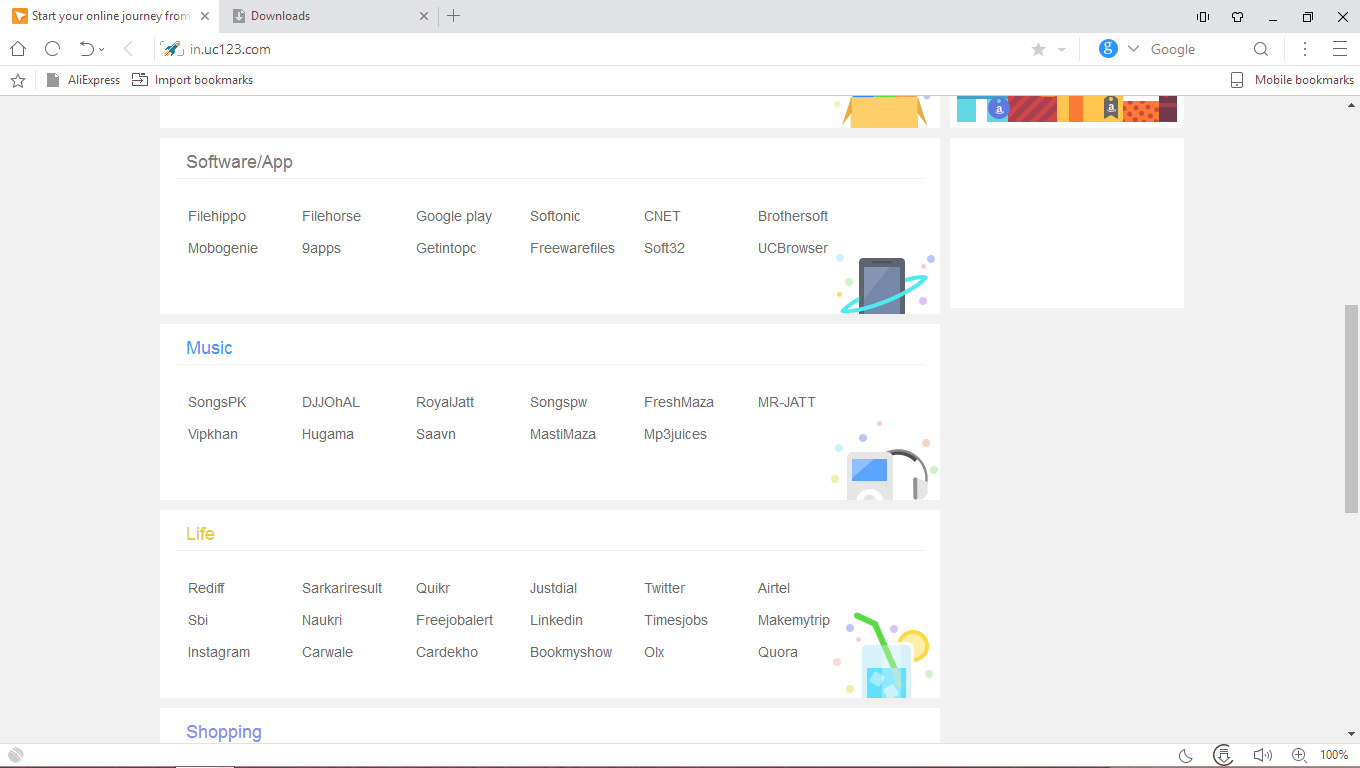Open the Instagram link
The width and height of the screenshot is (1360, 768).
point(219,652)
